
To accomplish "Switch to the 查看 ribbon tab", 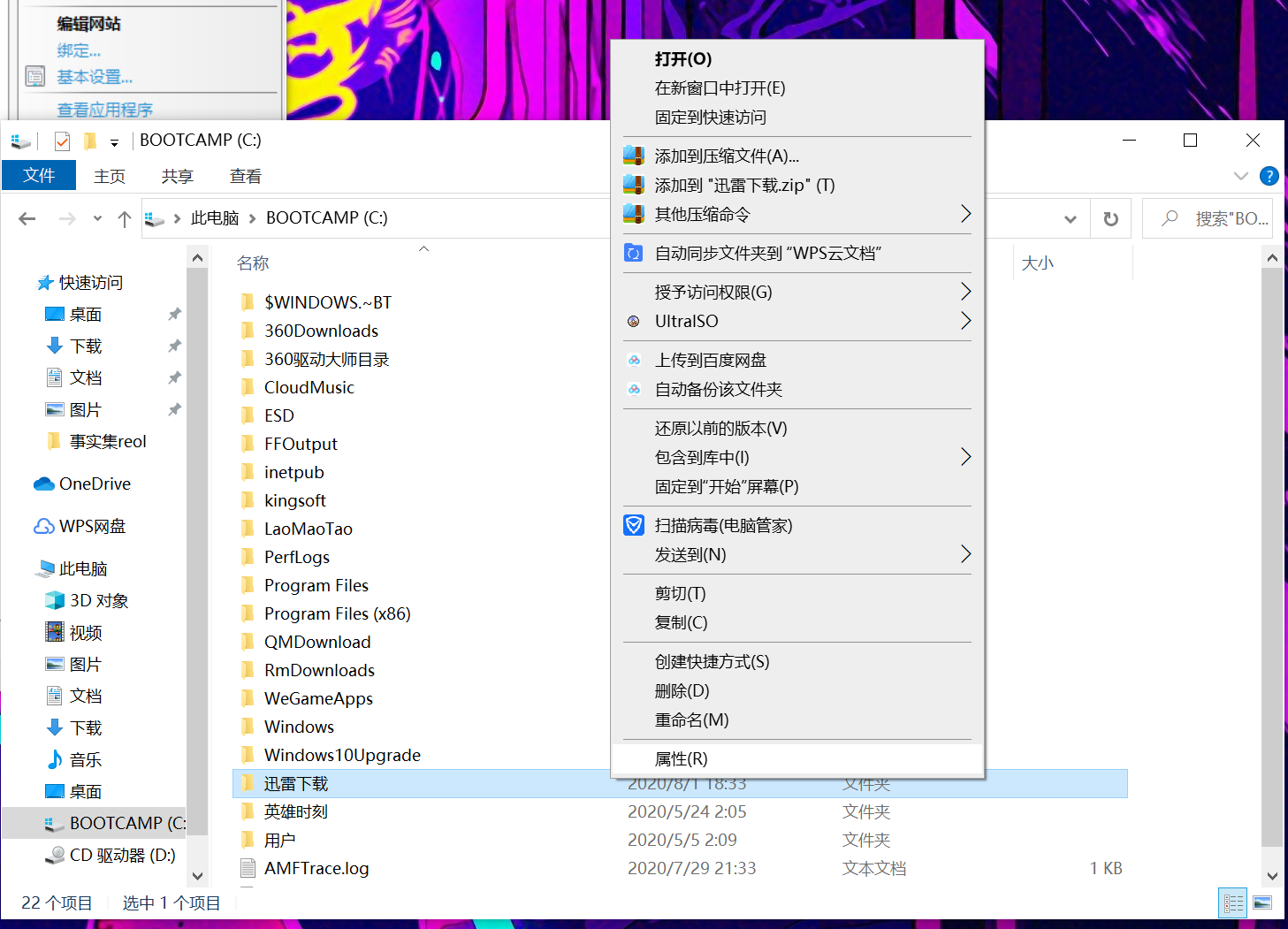I will [246, 176].
